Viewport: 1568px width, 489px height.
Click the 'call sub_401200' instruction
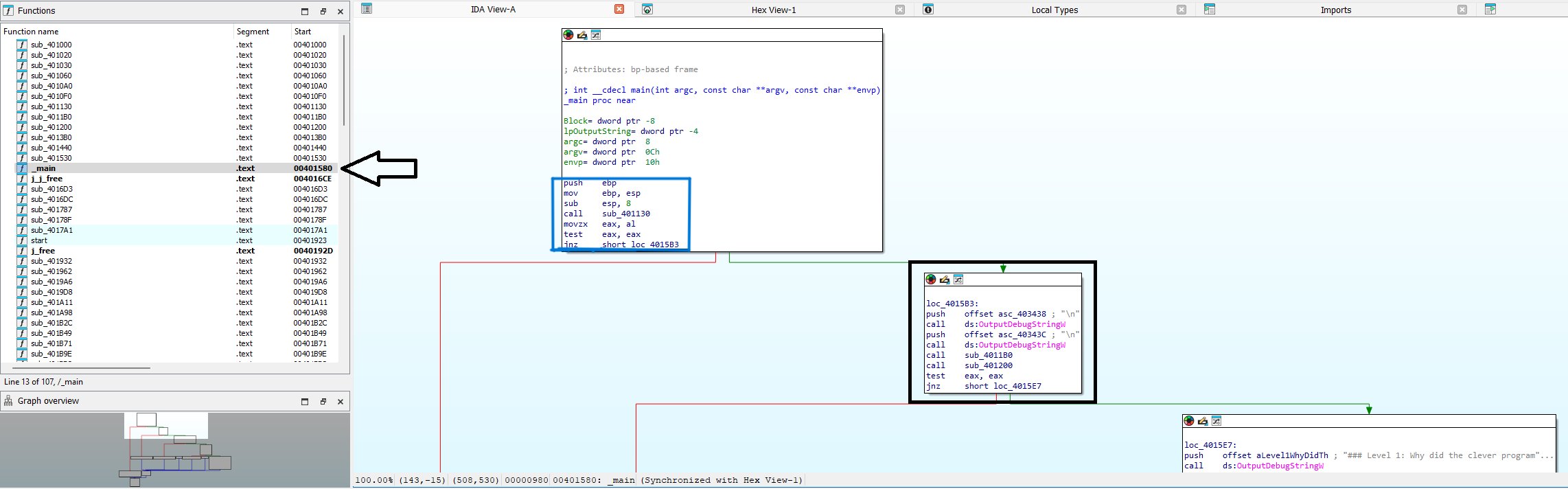(x=969, y=365)
